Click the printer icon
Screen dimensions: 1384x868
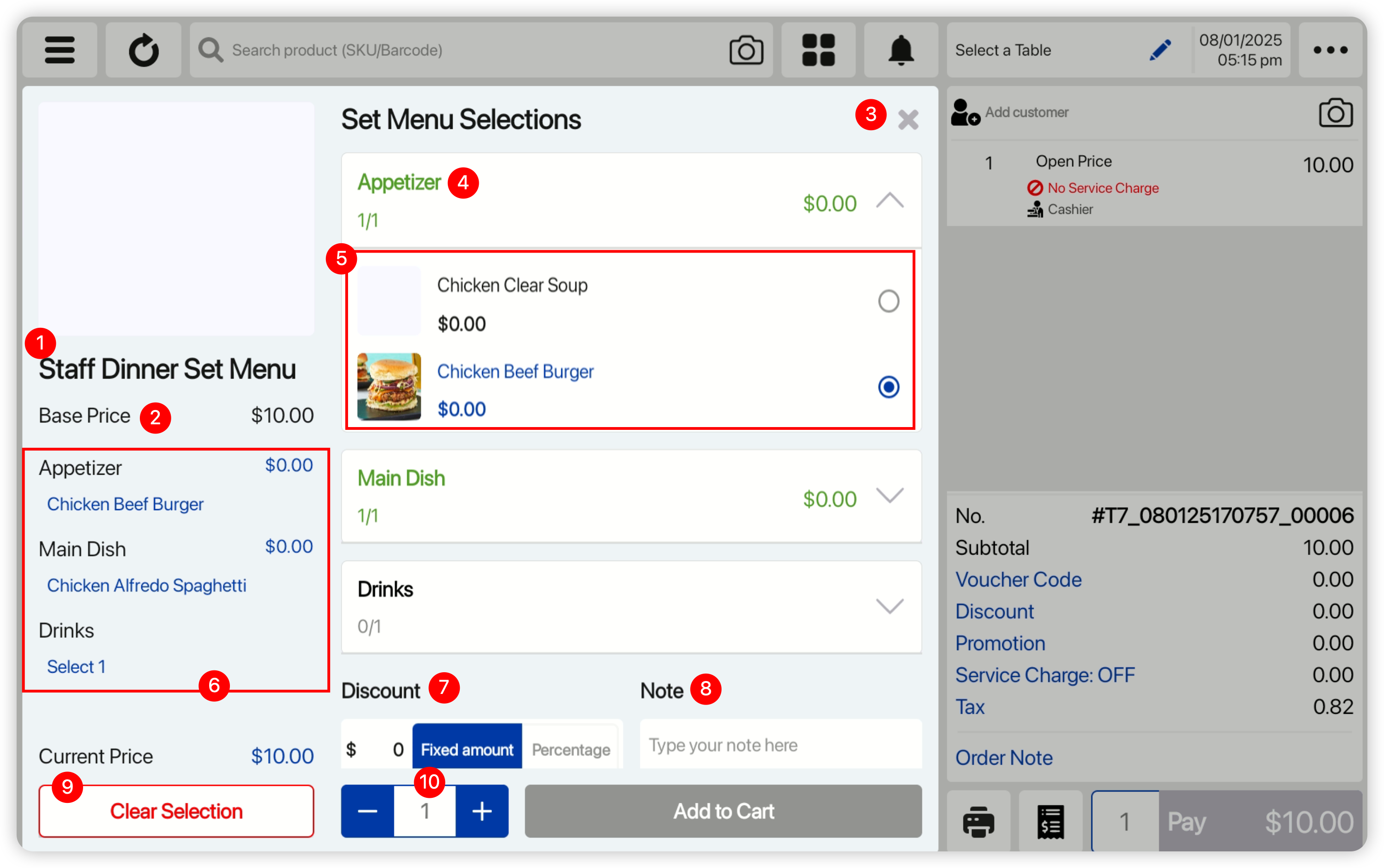tap(978, 821)
